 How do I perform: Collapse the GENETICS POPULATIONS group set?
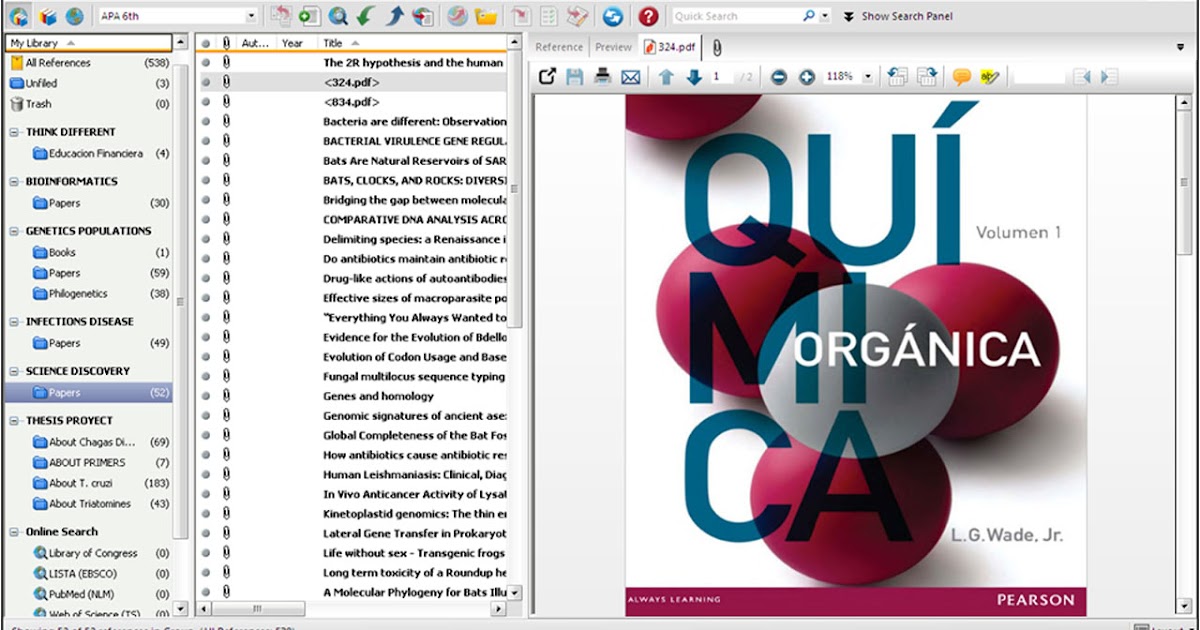[15, 231]
